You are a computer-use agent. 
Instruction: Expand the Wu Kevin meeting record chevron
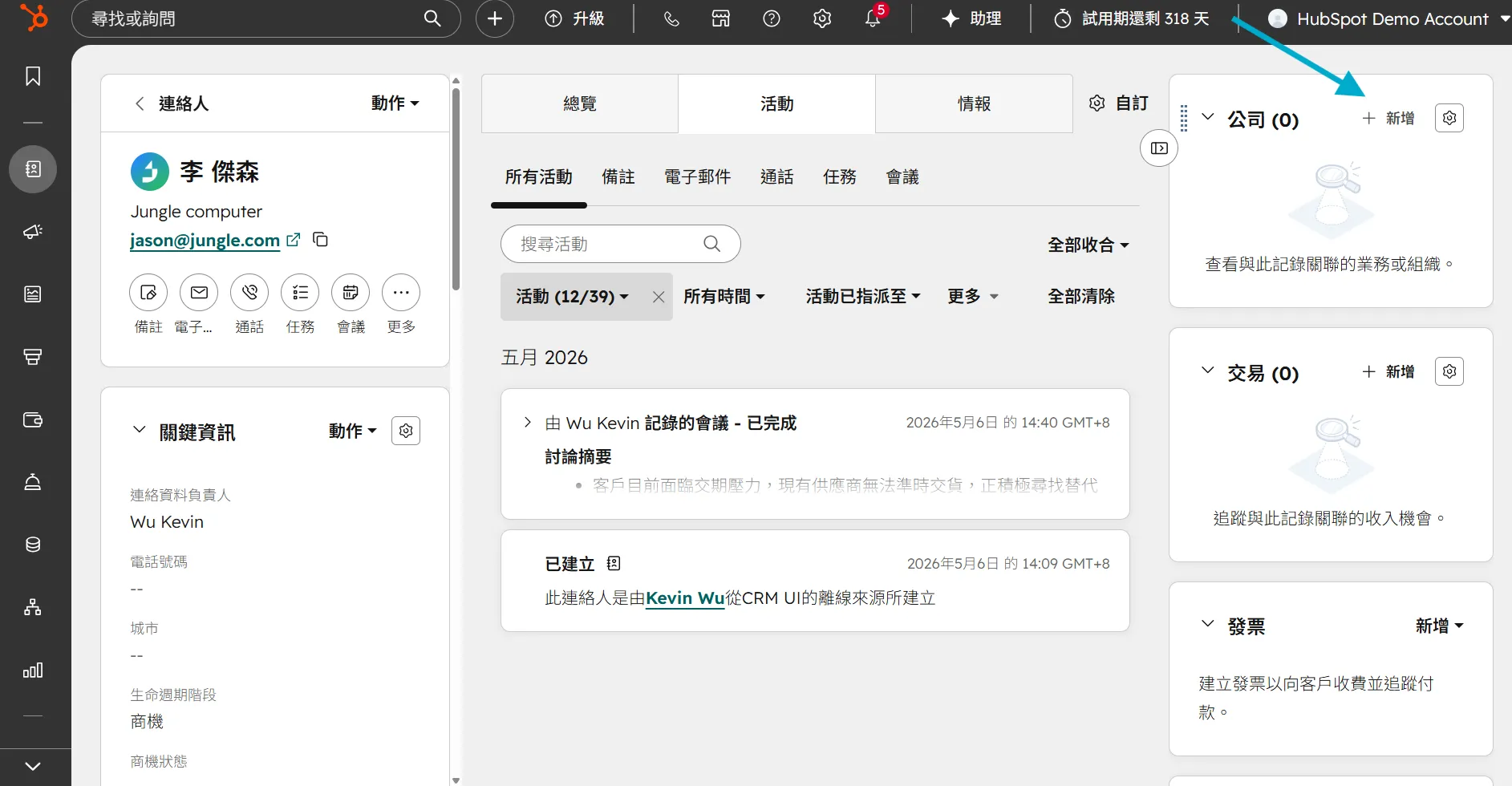527,422
